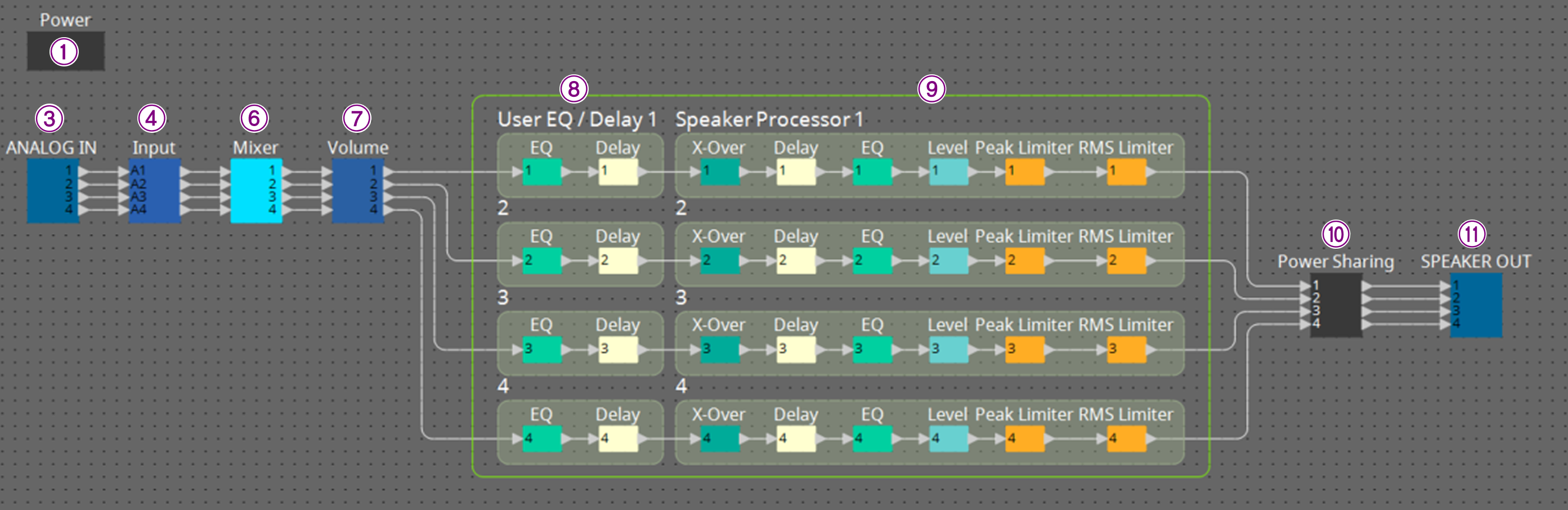This screenshot has width=1568, height=510.
Task: Open the cyan Mixer component block
Action: click(256, 190)
